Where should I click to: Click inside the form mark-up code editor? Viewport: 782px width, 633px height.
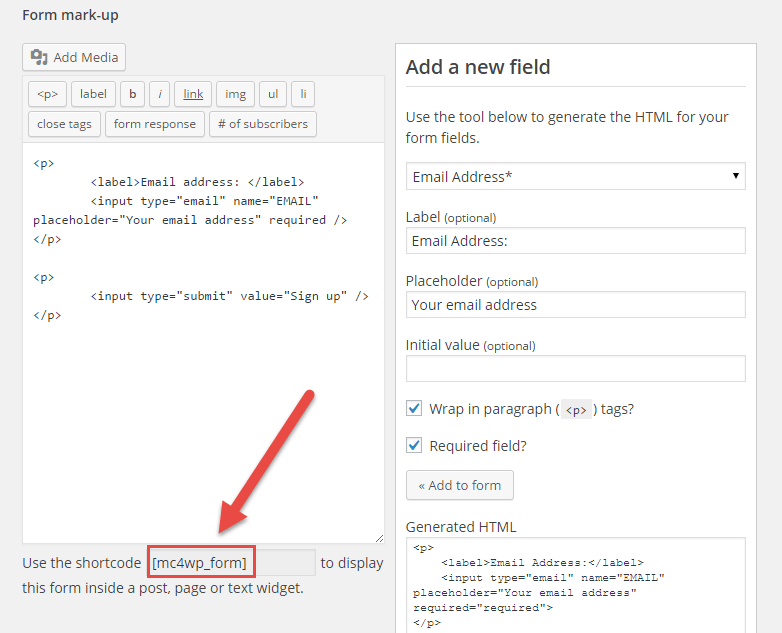point(203,343)
